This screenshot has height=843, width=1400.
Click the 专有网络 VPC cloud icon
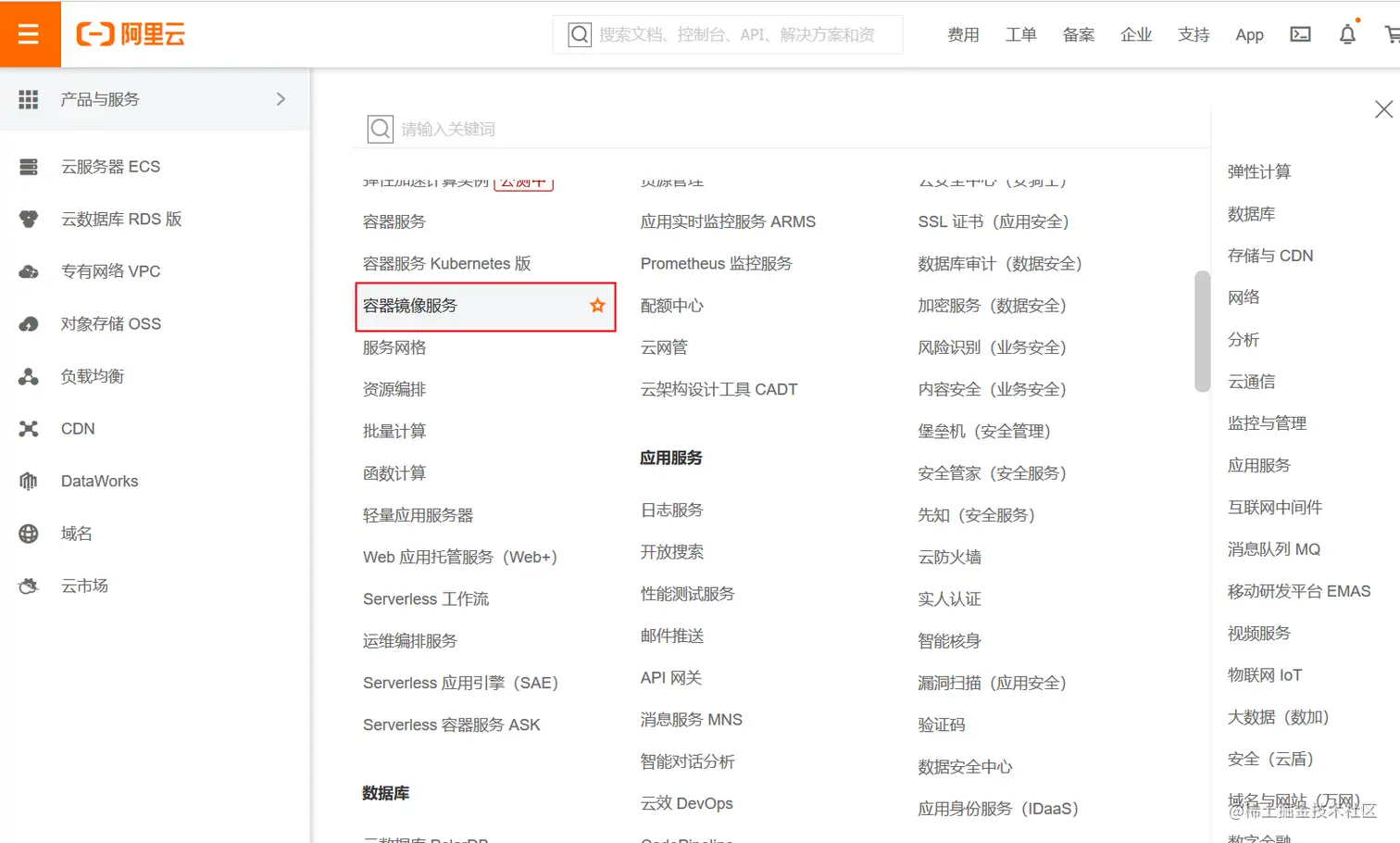[x=29, y=271]
